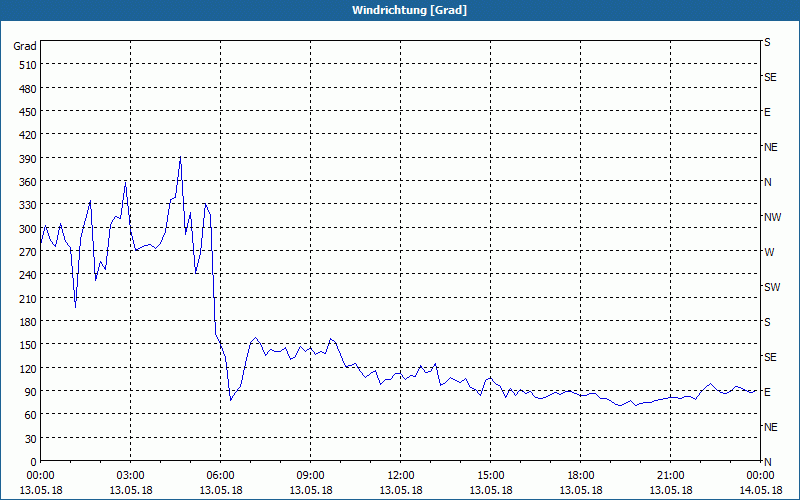Click the SW compass label

[x=772, y=287]
